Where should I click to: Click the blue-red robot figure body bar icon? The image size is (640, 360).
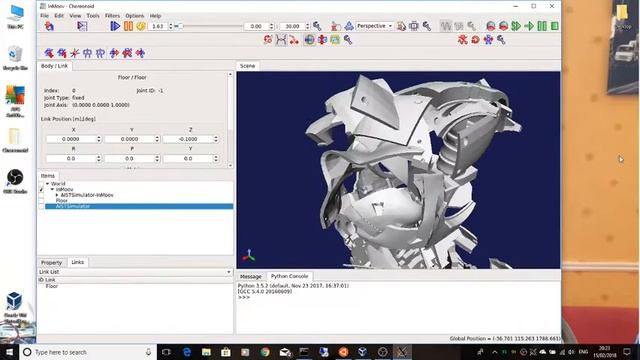coord(488,40)
